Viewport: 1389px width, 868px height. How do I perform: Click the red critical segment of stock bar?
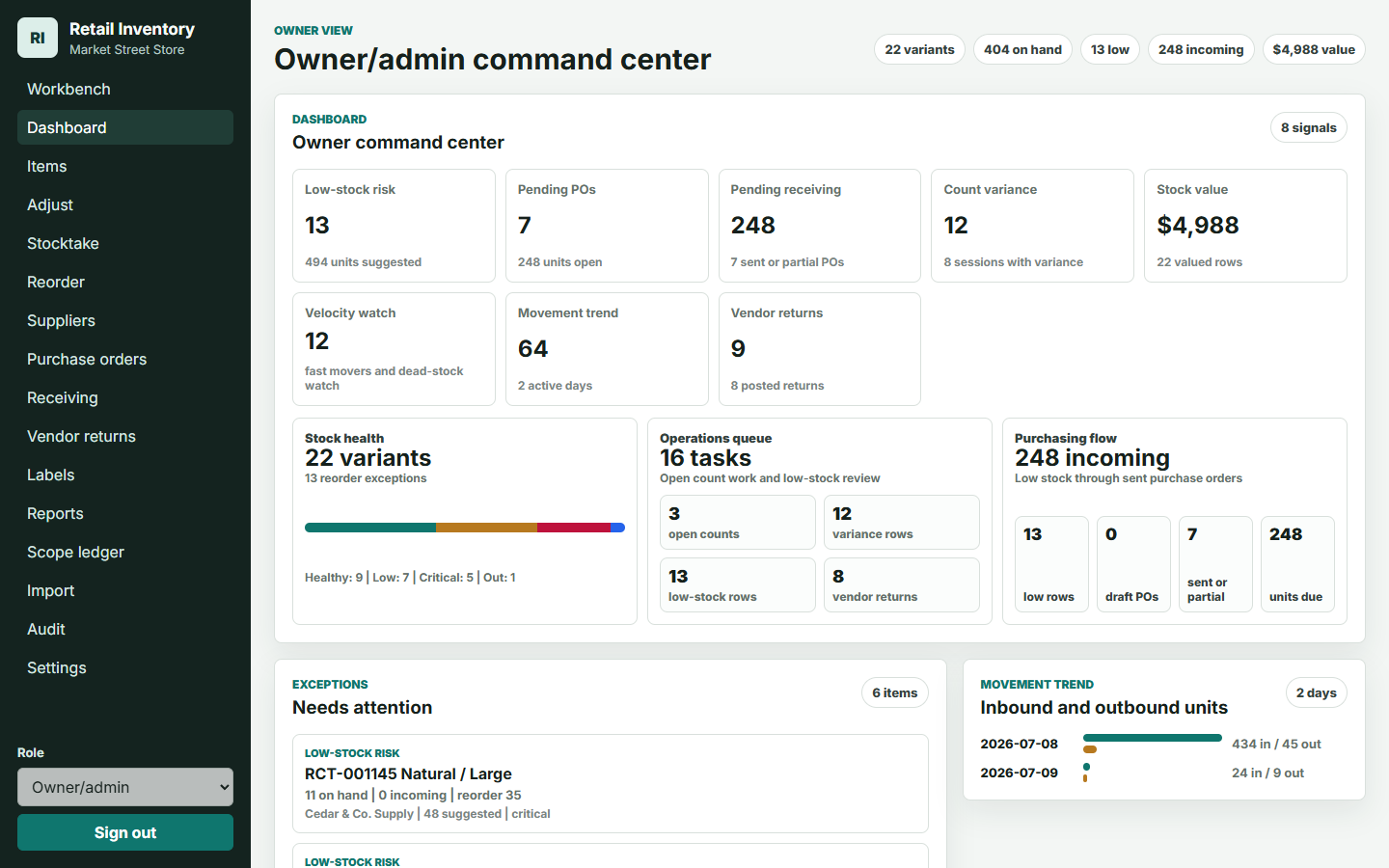click(574, 528)
